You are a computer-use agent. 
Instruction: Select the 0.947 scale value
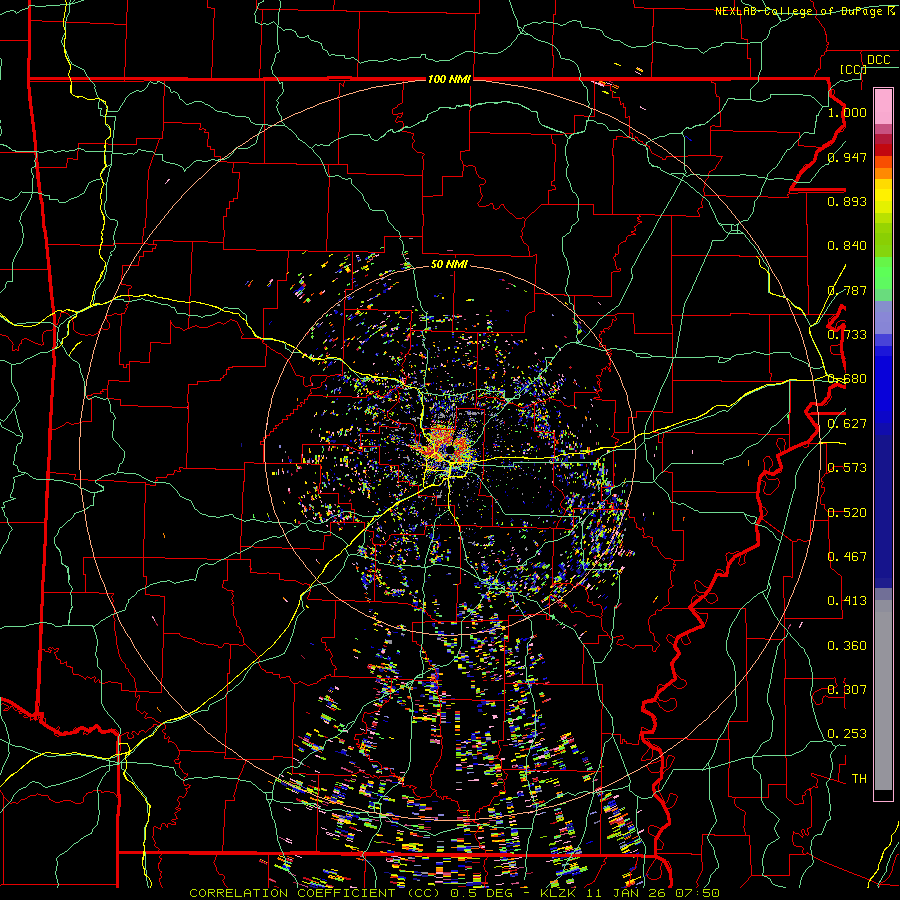(x=847, y=157)
